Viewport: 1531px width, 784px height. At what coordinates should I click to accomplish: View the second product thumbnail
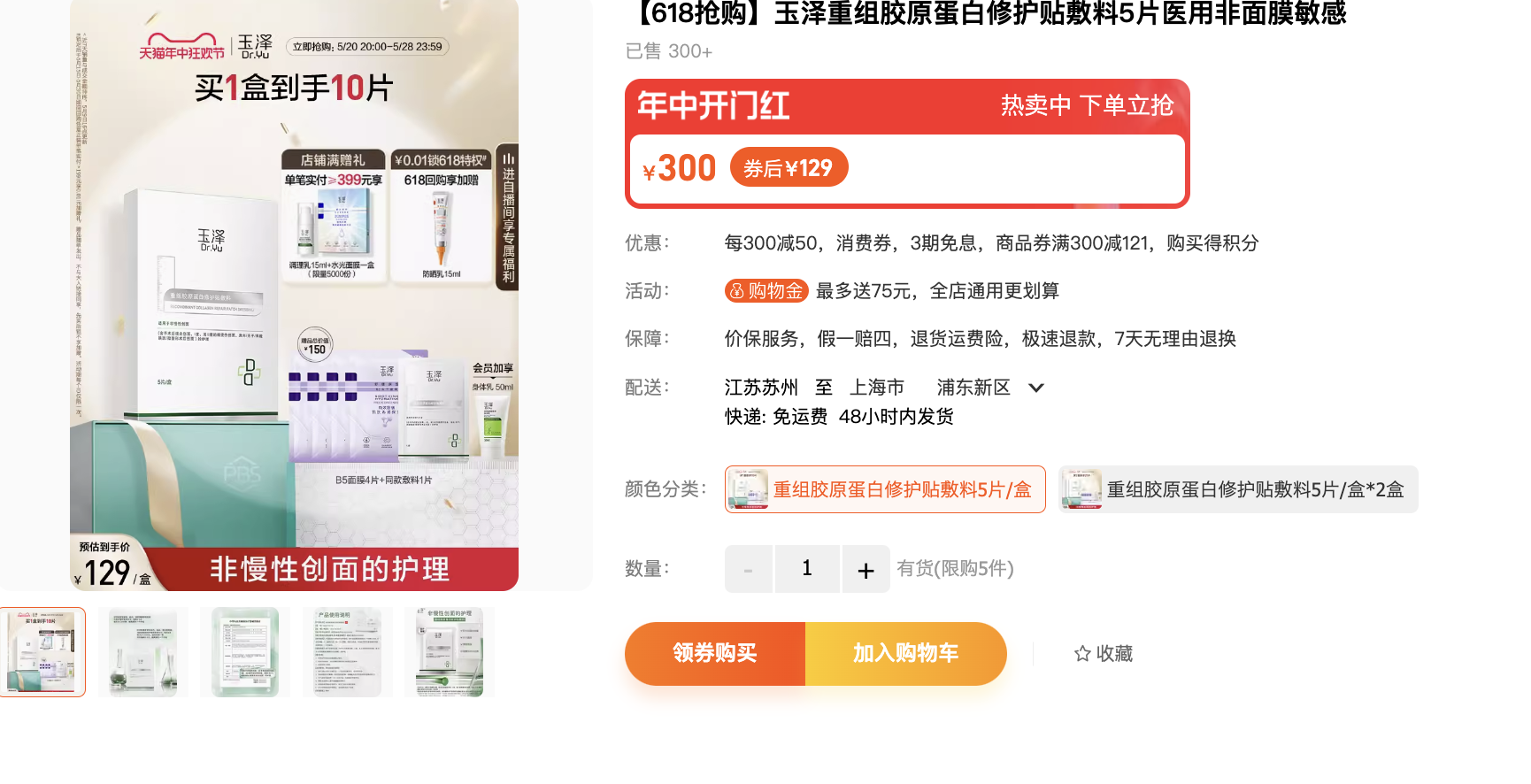click(143, 652)
